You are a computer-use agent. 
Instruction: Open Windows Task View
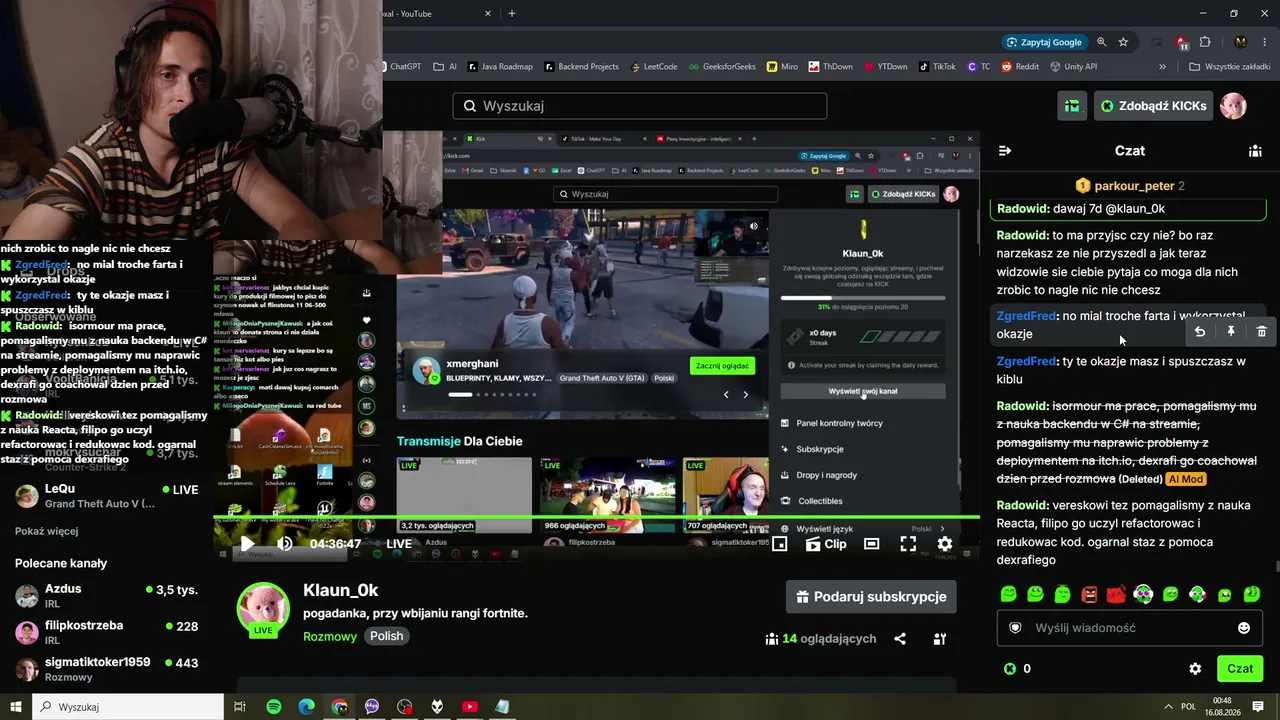240,707
